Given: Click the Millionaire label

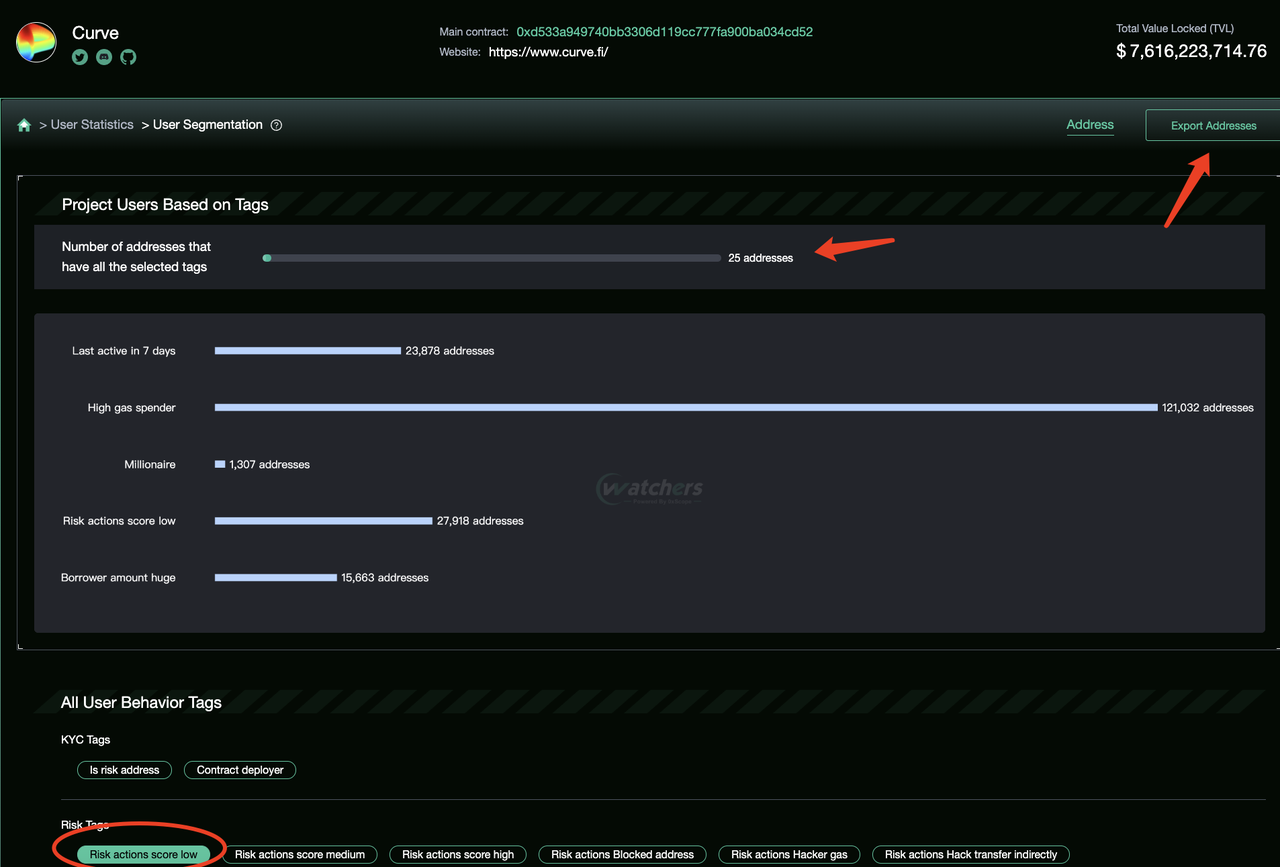Looking at the screenshot, I should (150, 465).
